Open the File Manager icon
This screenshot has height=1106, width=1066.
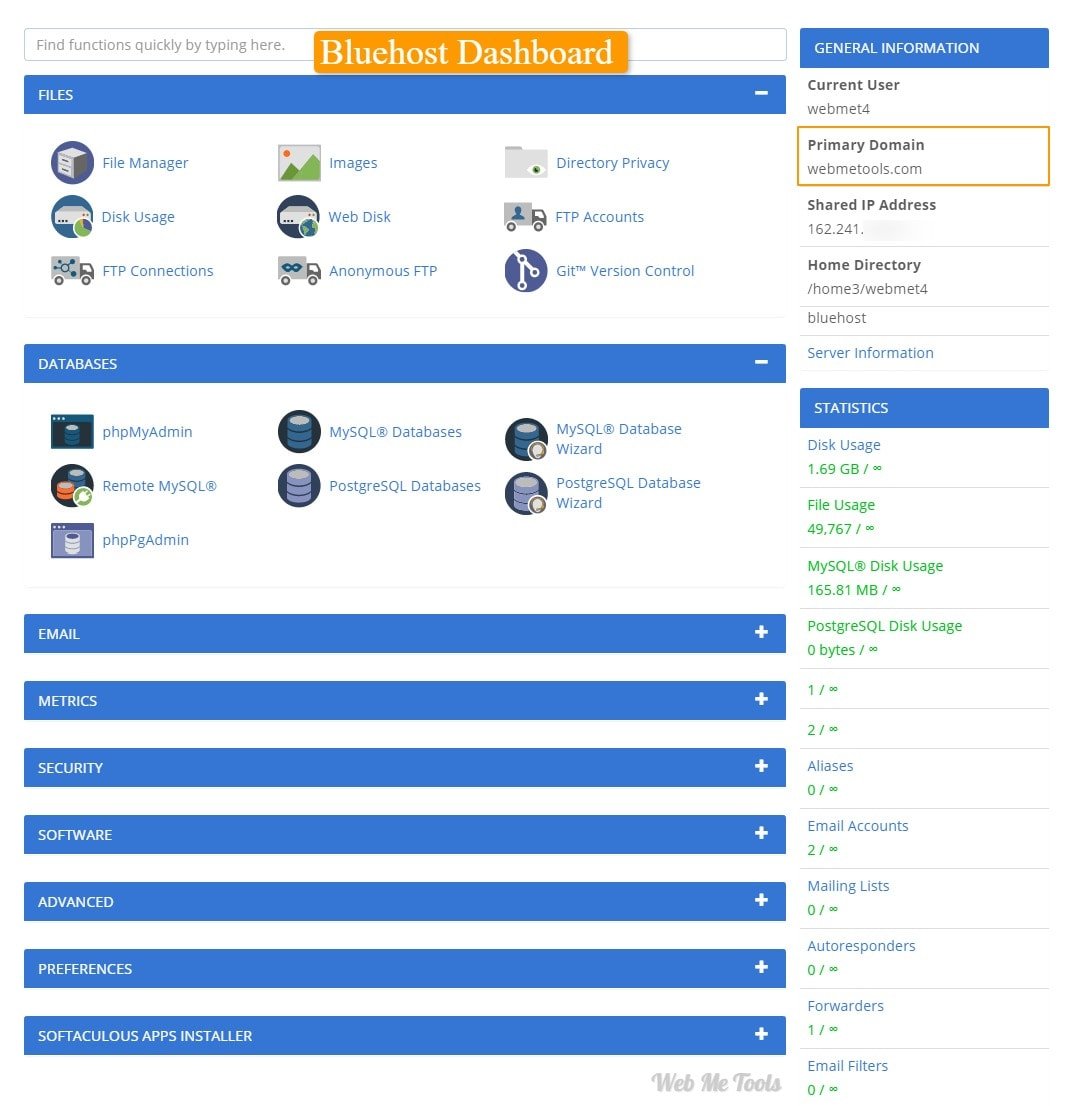point(72,162)
